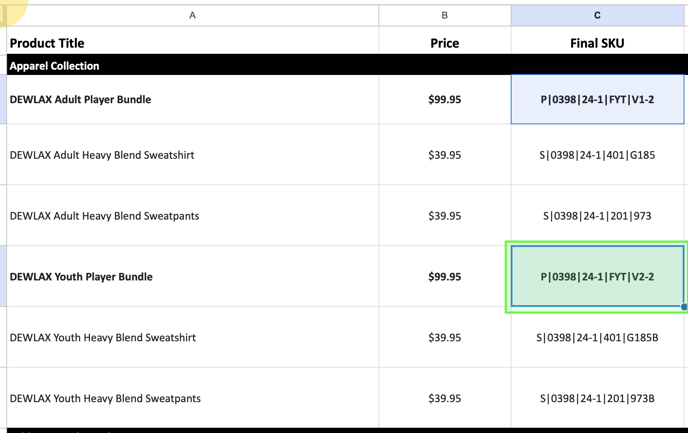This screenshot has width=688, height=433.
Task: Click the Product Title header cell
Action: (x=192, y=43)
